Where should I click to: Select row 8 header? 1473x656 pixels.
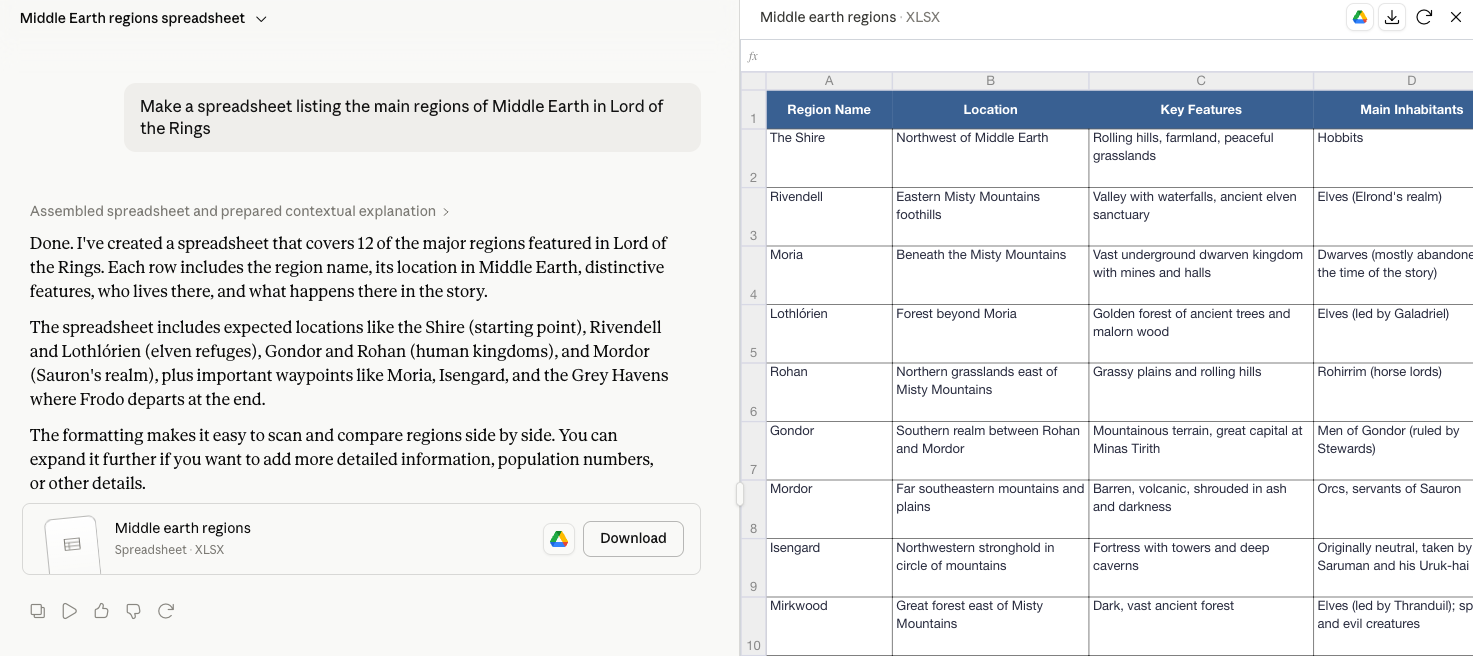(753, 509)
